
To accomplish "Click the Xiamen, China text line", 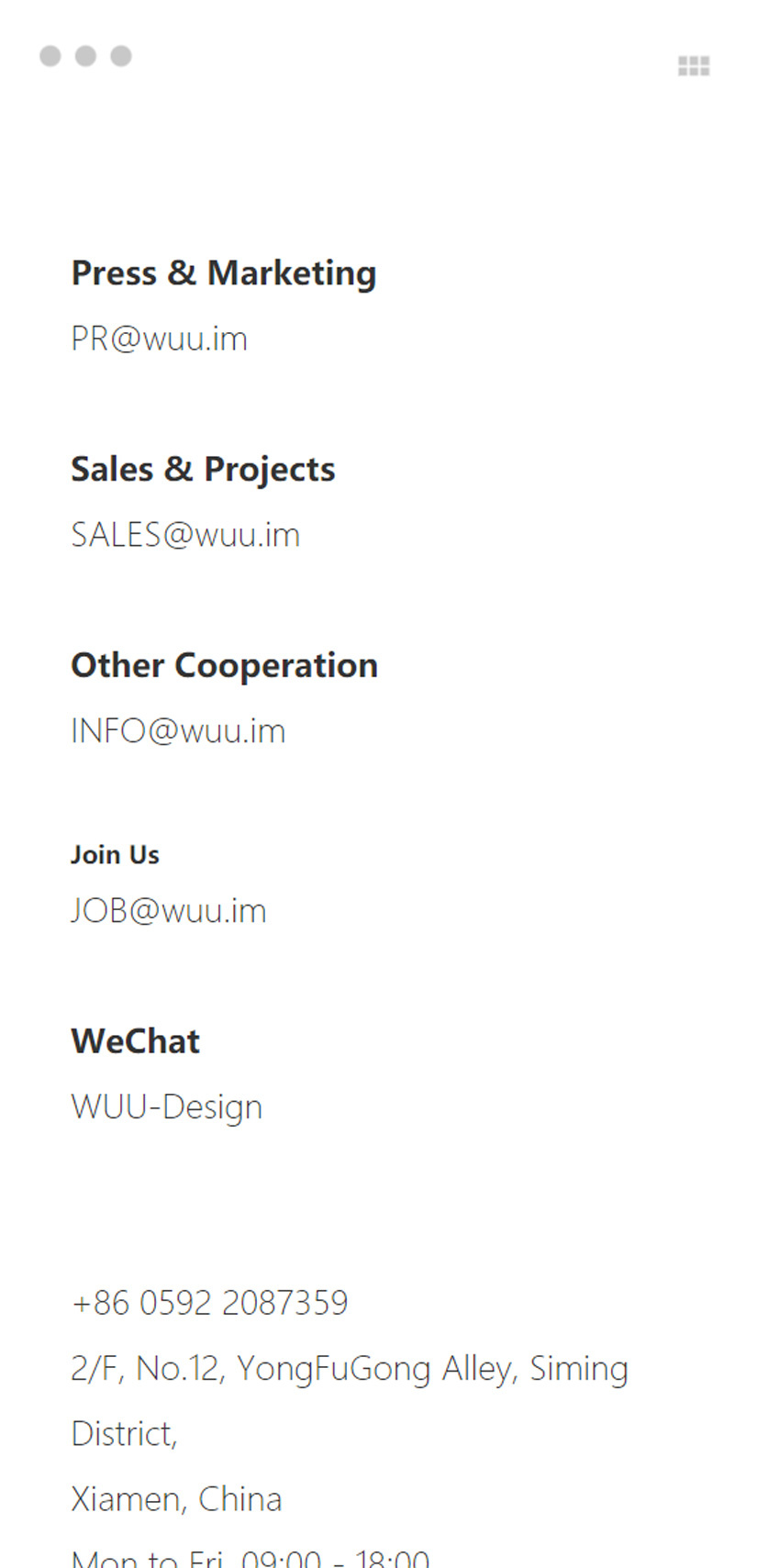I will [x=176, y=1499].
